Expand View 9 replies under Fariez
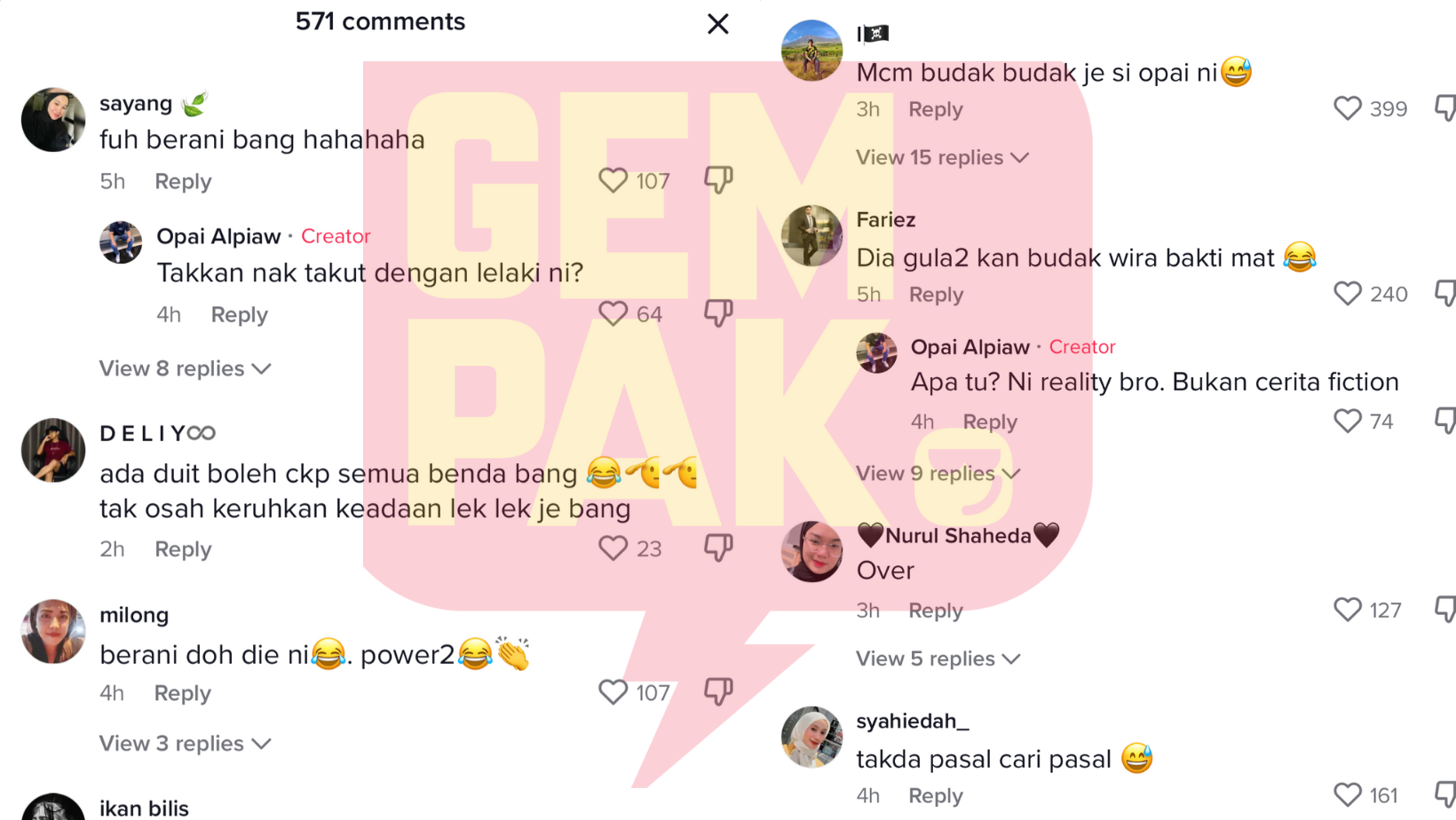 [938, 473]
